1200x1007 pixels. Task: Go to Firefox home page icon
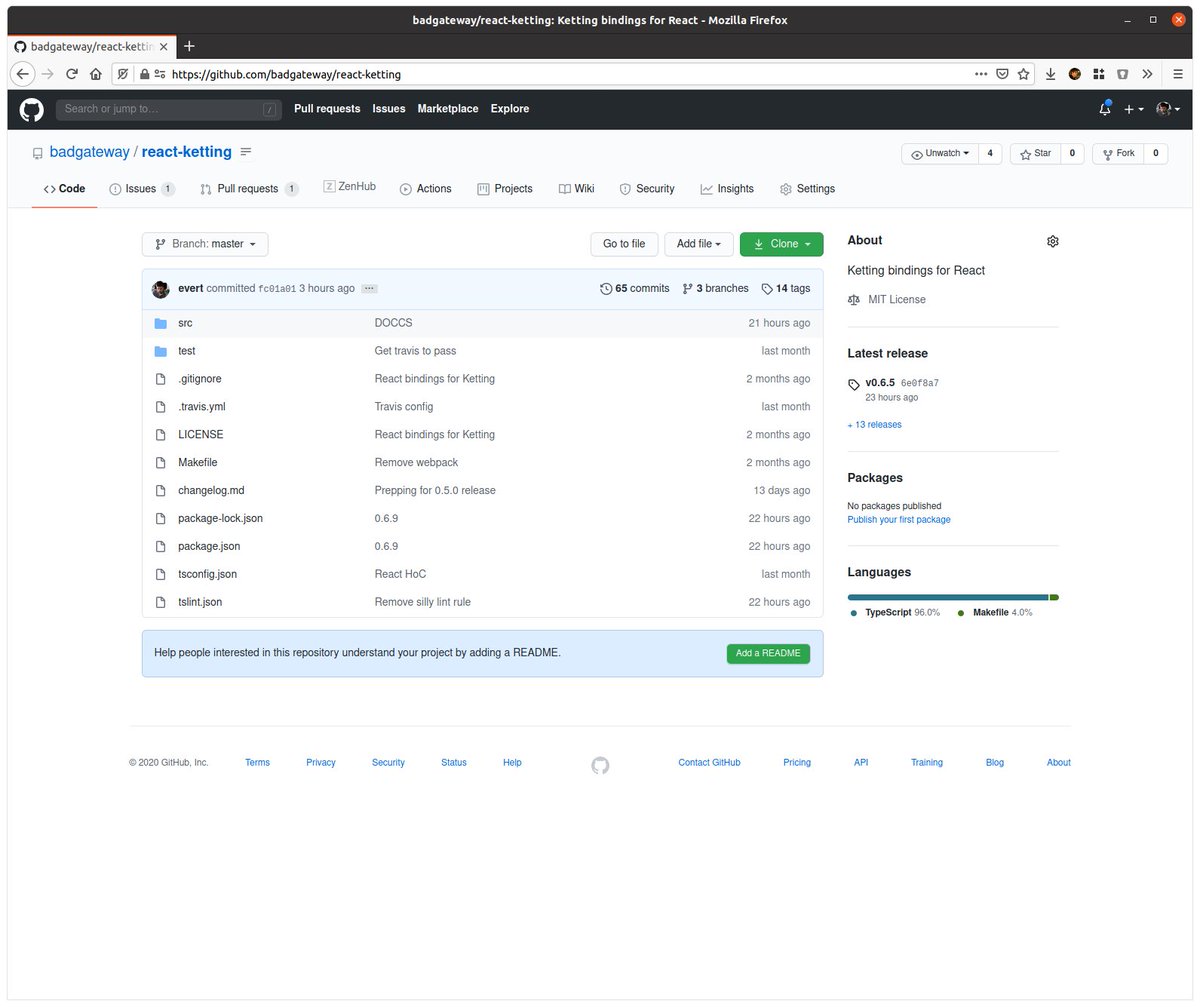coord(96,74)
